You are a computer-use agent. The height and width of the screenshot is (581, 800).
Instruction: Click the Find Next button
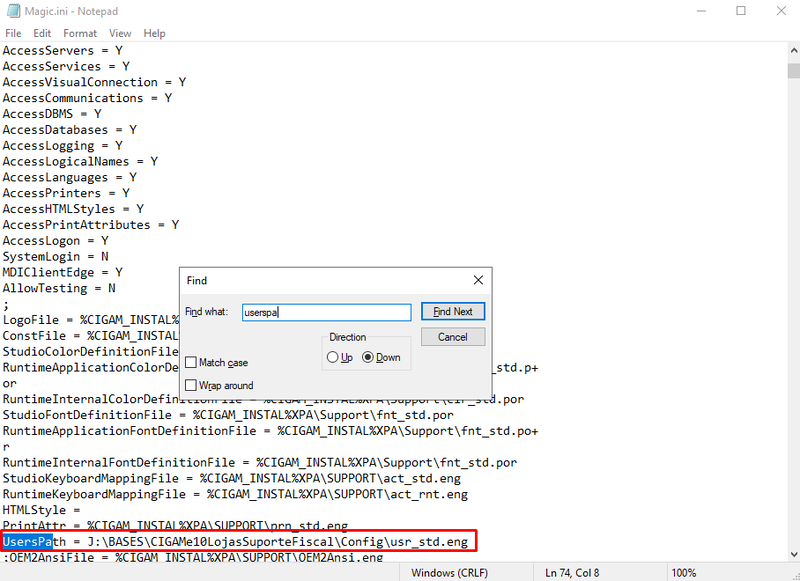click(453, 312)
